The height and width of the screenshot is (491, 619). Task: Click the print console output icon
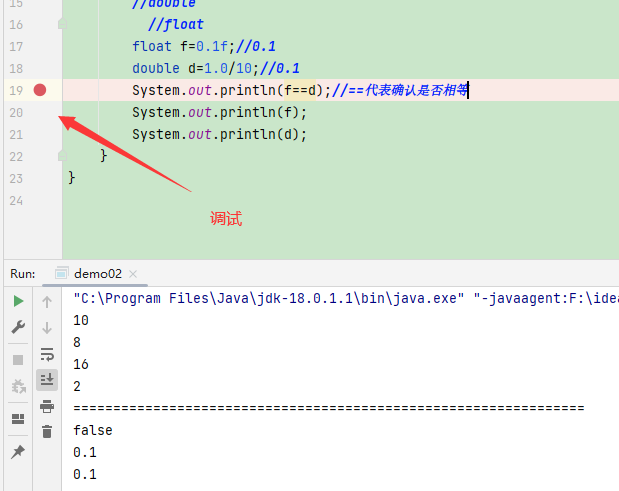[47, 406]
